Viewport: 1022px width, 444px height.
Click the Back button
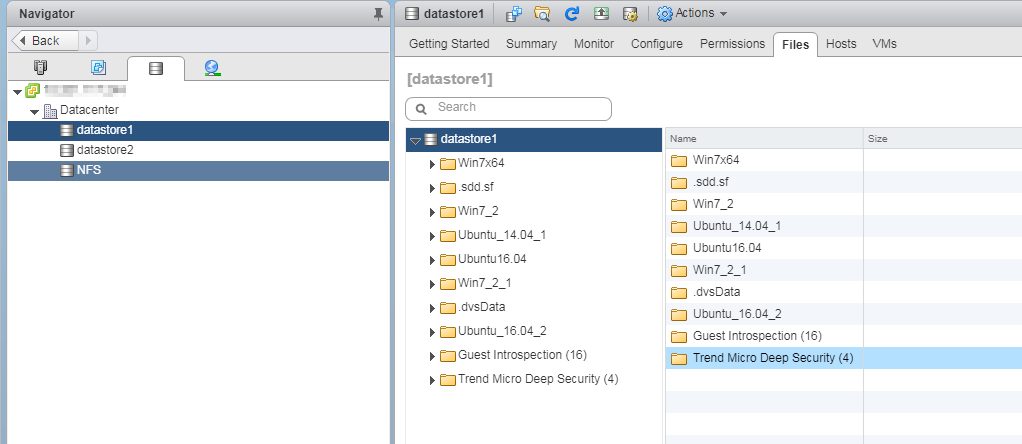[x=42, y=41]
